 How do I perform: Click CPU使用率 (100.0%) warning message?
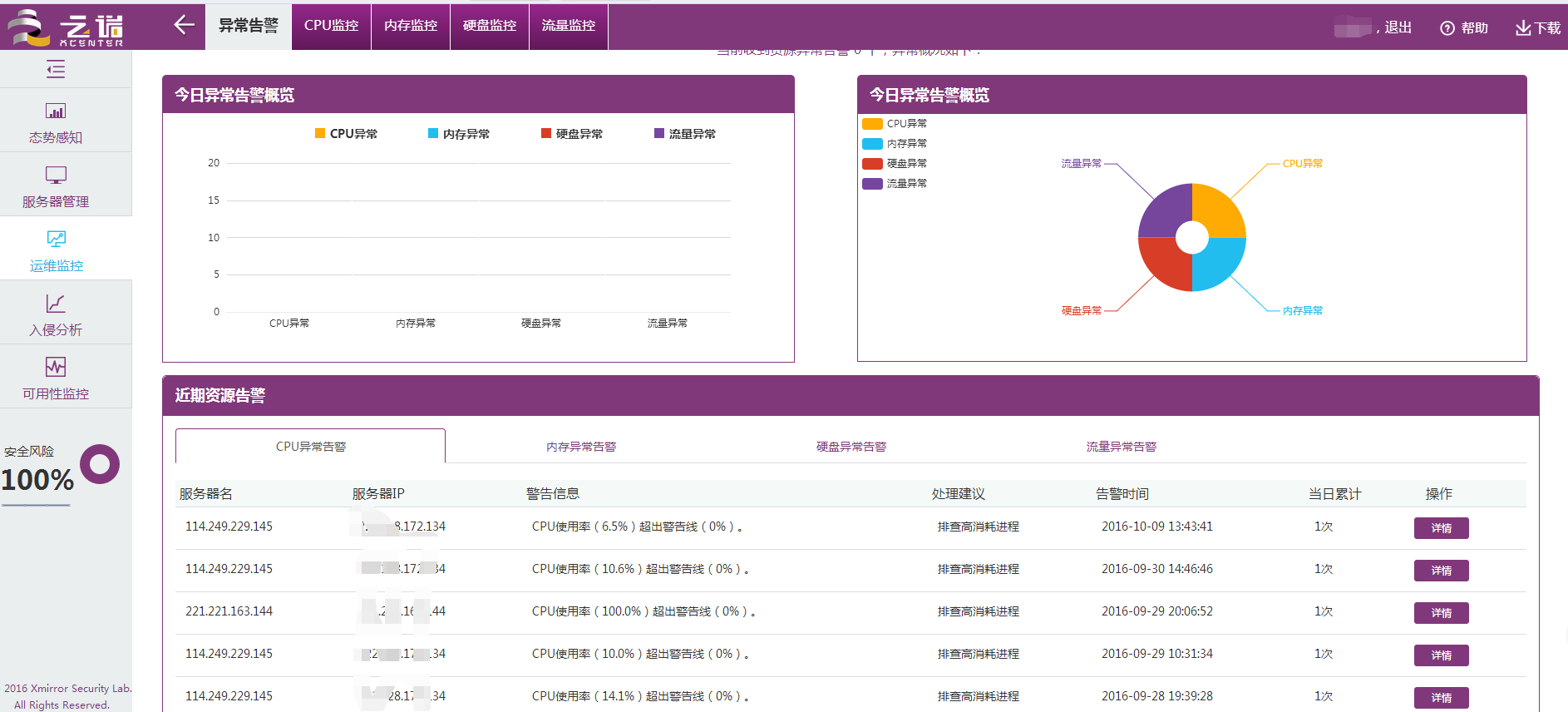tap(643, 611)
